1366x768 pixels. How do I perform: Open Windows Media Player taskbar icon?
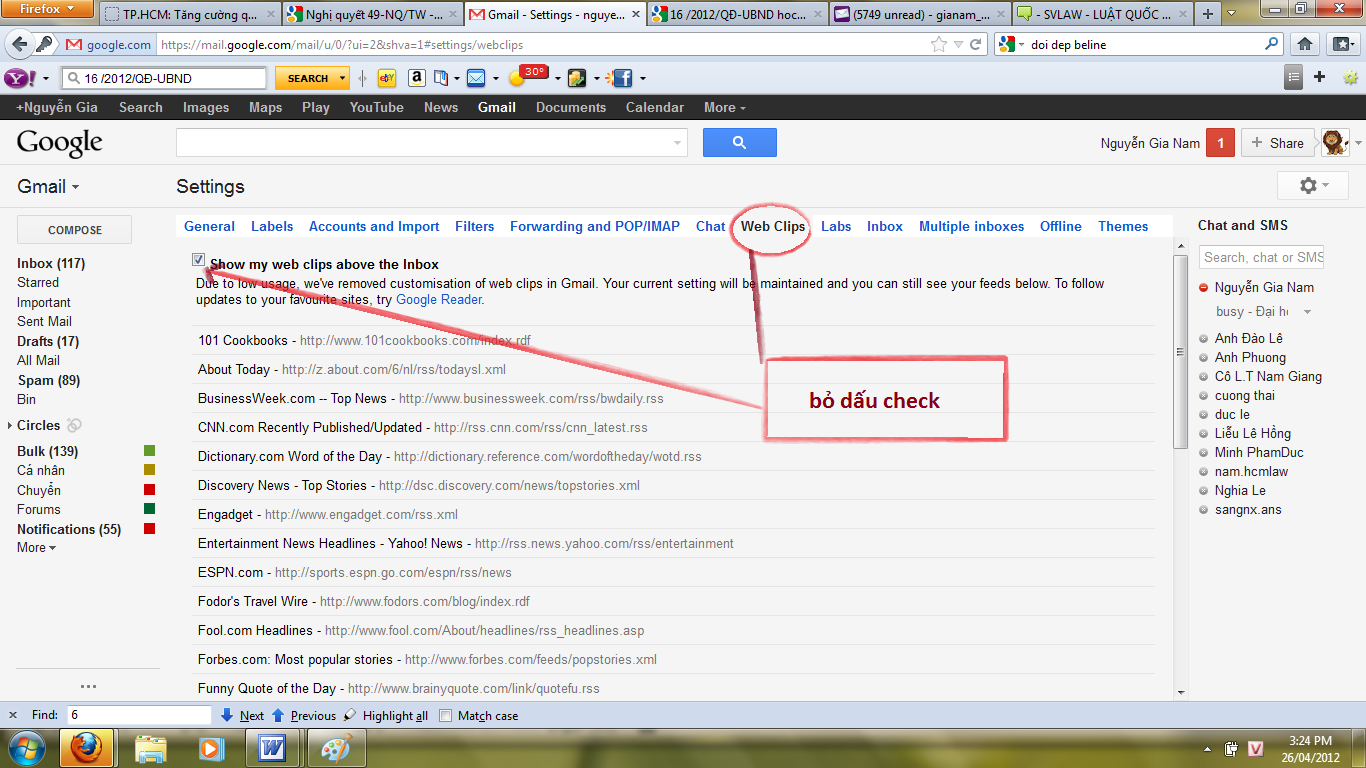211,748
